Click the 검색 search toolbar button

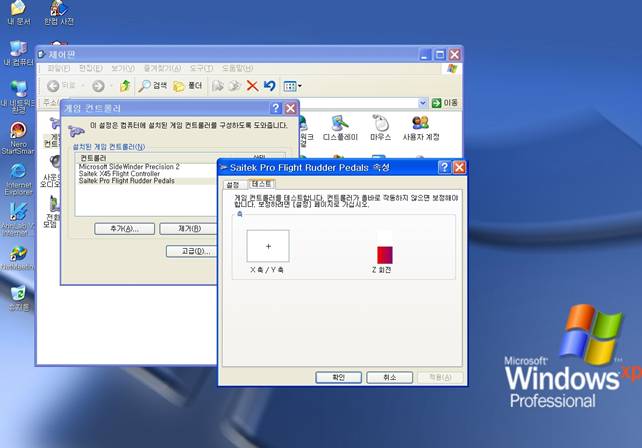point(153,86)
